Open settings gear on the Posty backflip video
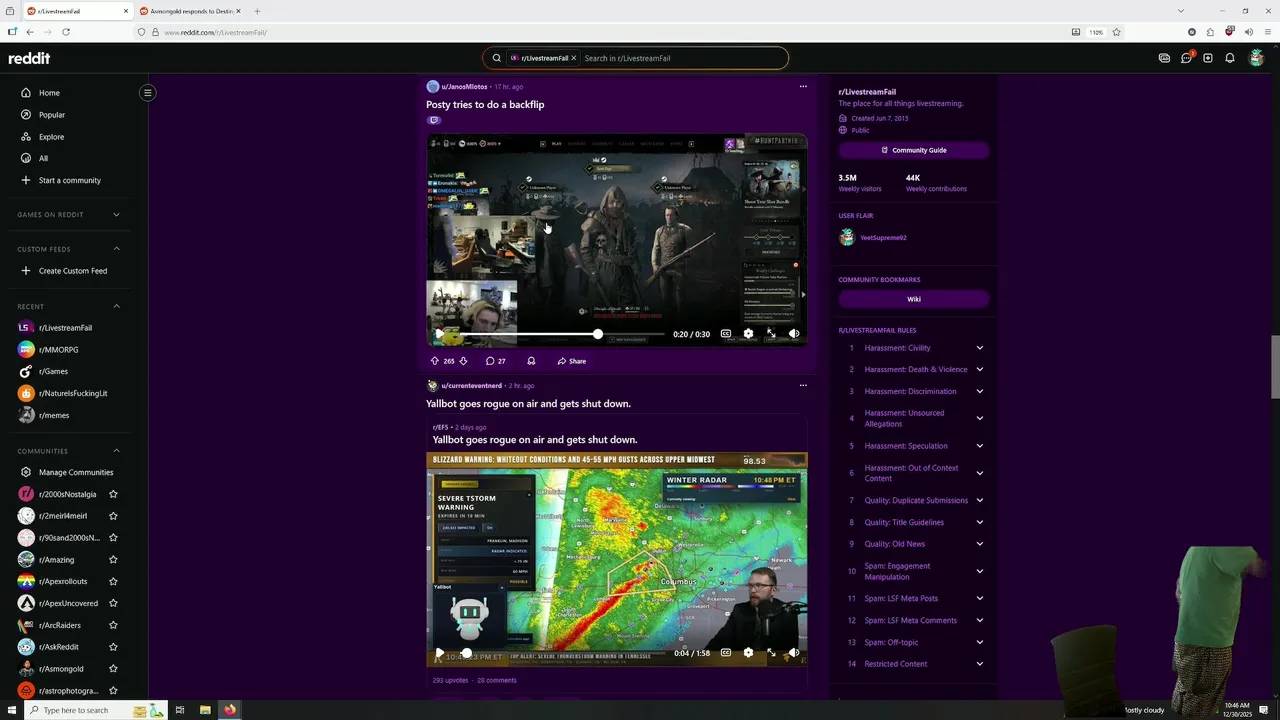The width and height of the screenshot is (1280, 720). coord(748,334)
